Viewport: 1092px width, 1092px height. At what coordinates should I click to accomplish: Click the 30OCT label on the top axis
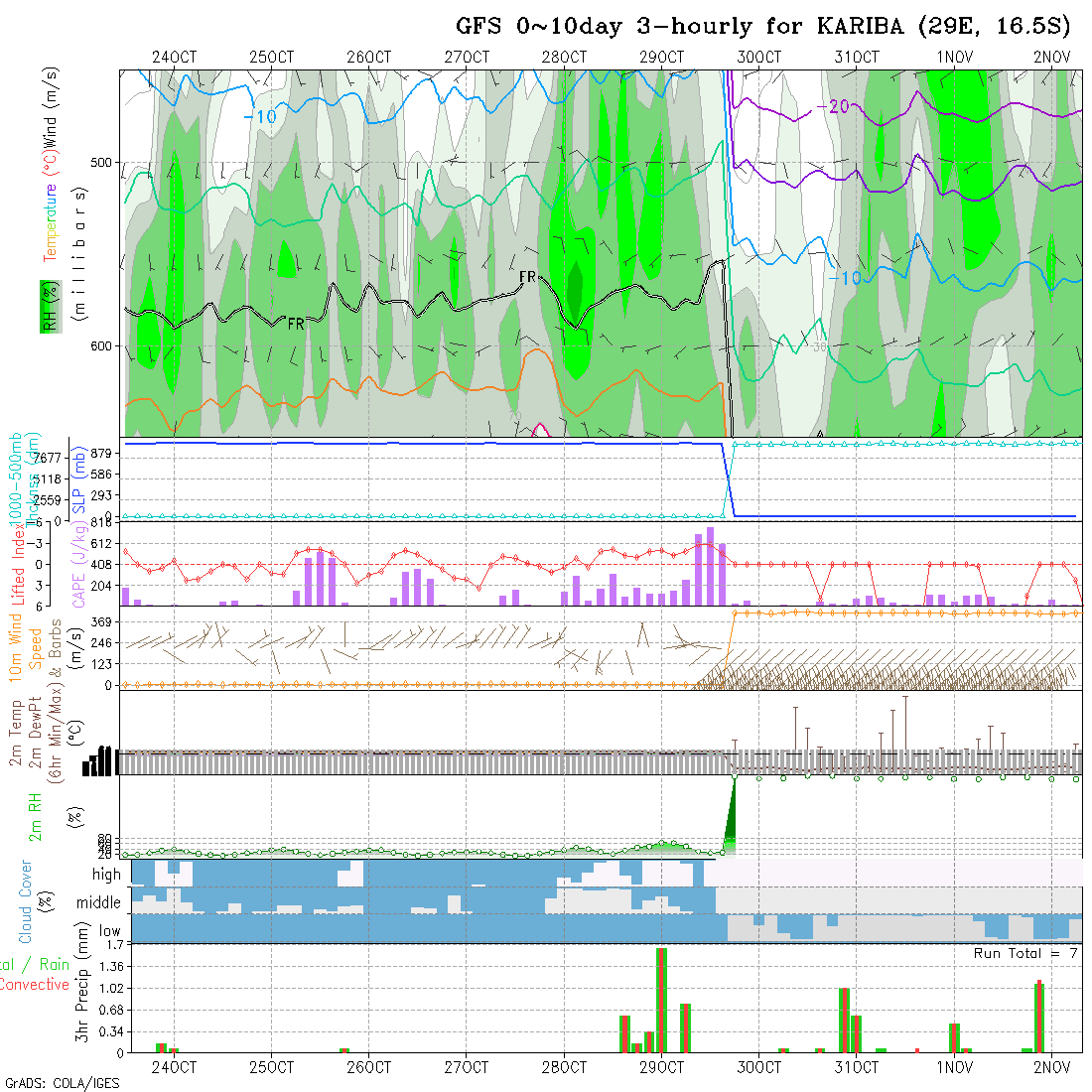pos(758,57)
